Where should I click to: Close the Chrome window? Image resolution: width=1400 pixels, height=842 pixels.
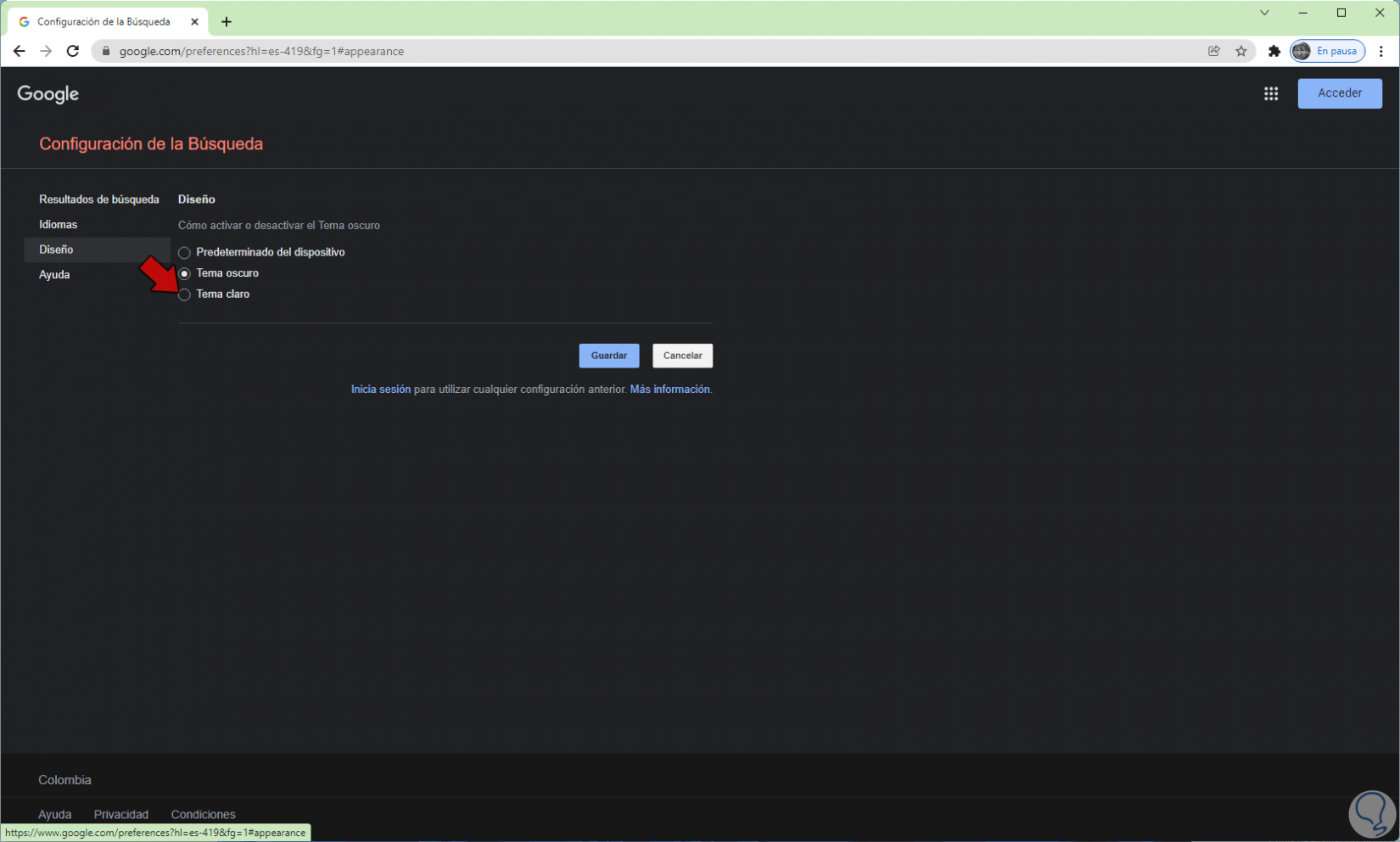1380,13
